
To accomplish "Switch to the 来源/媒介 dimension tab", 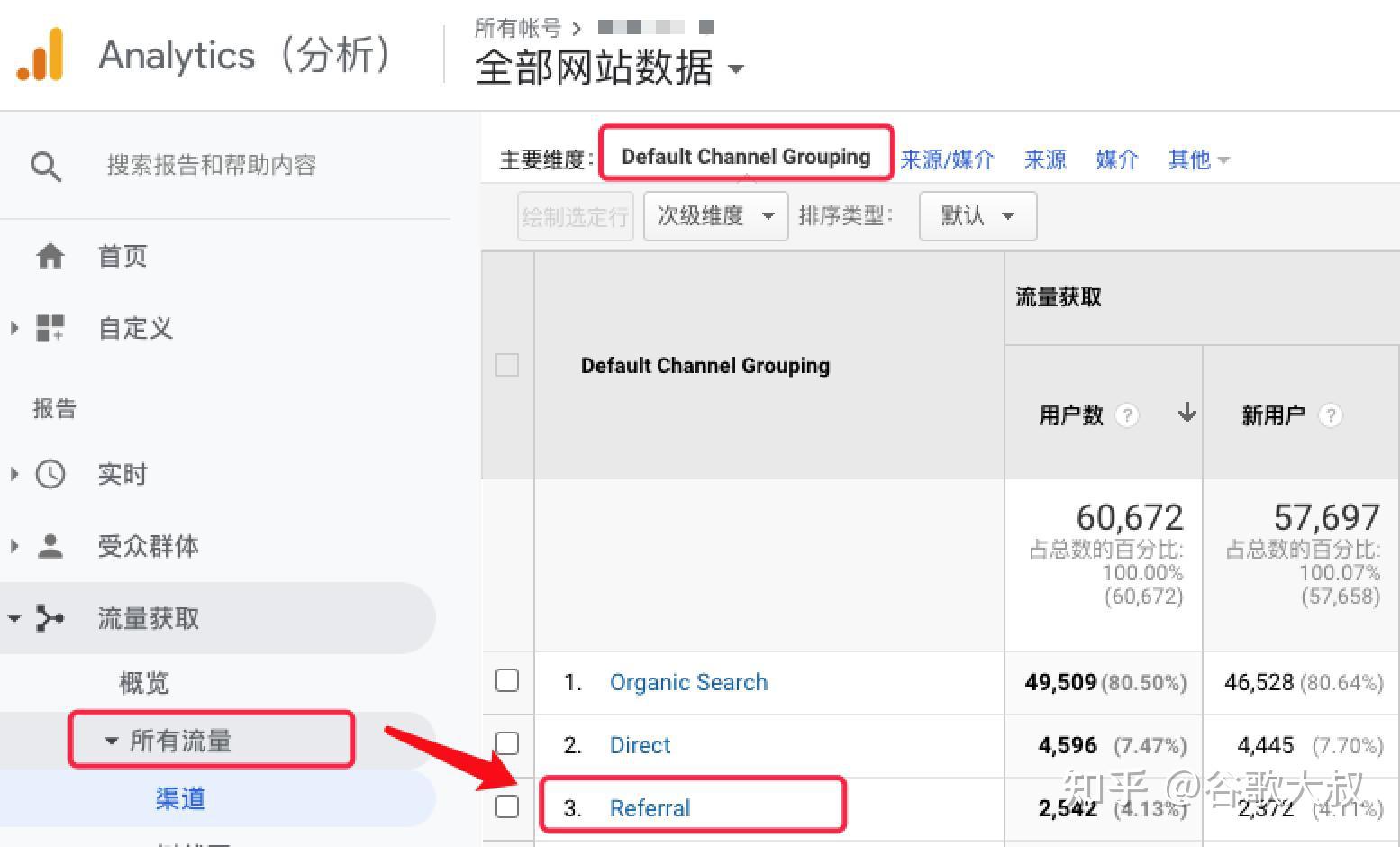I will click(948, 160).
